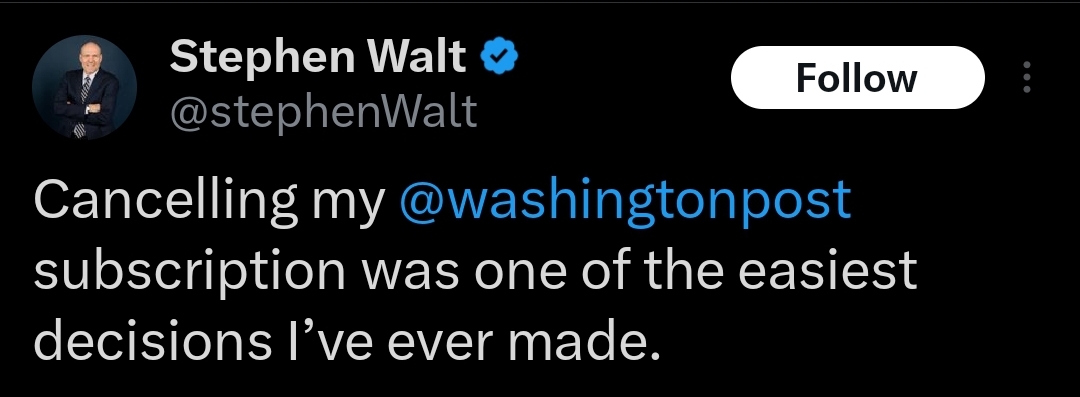Screen dimensions: 1080x397
Task: Click the word "Cancelling" in the tweet
Action: (165, 201)
